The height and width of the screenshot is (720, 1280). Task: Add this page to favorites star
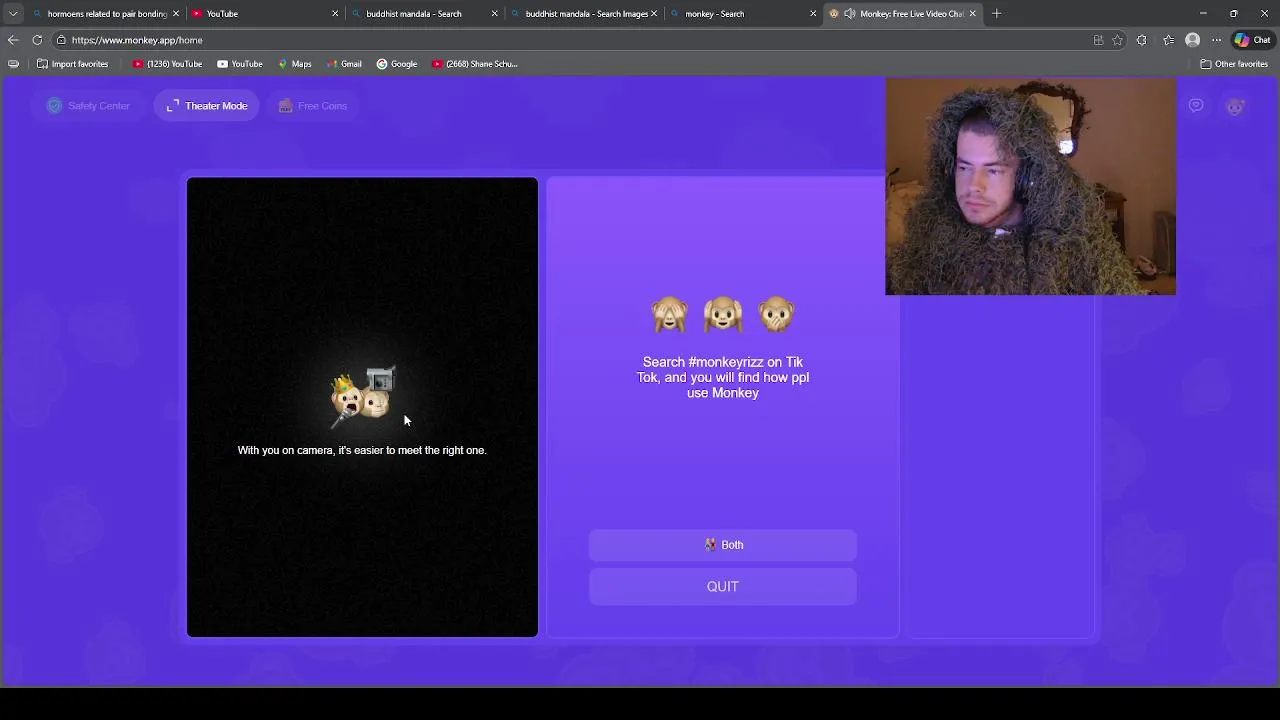click(x=1118, y=40)
